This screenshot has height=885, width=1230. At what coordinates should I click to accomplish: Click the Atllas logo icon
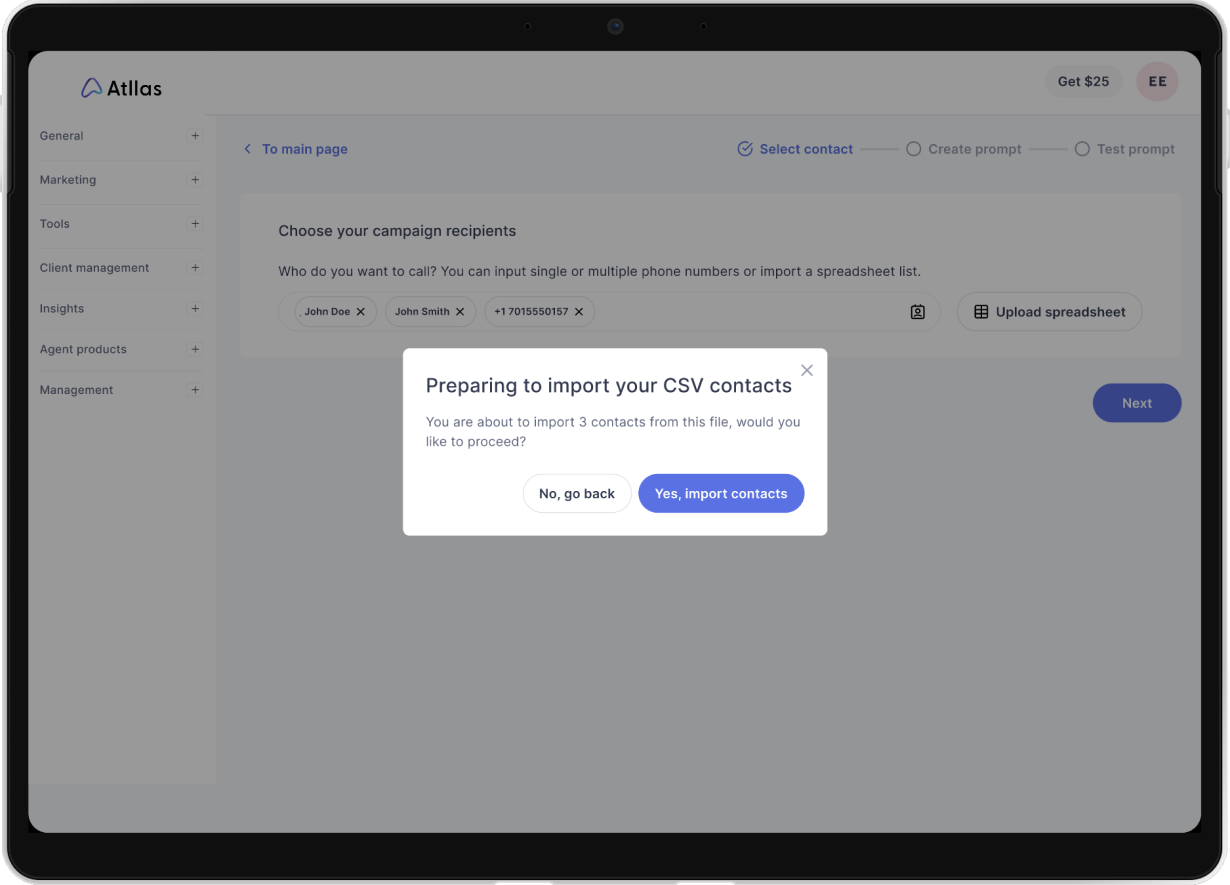(91, 88)
